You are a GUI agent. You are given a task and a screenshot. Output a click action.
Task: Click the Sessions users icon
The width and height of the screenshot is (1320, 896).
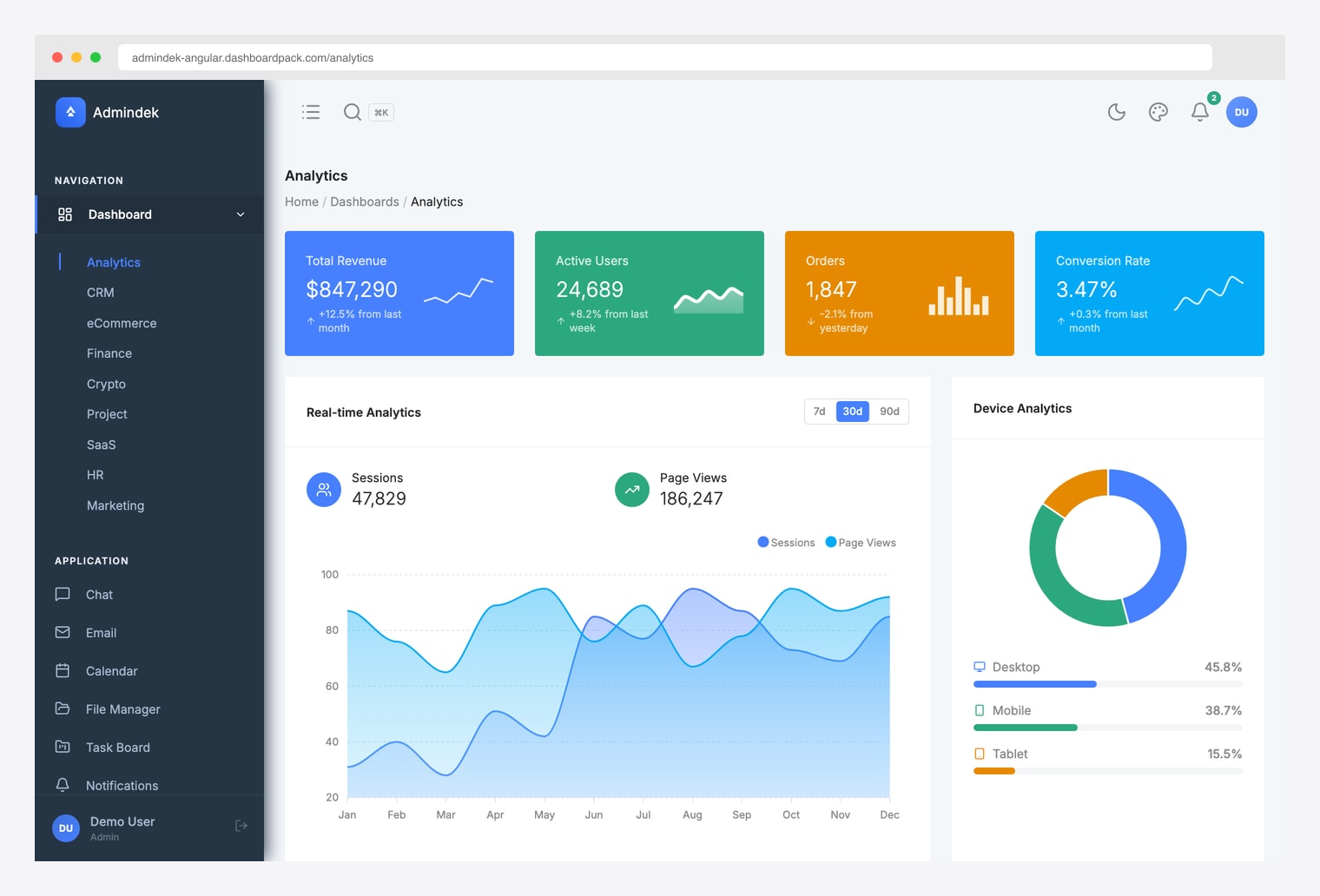point(324,490)
